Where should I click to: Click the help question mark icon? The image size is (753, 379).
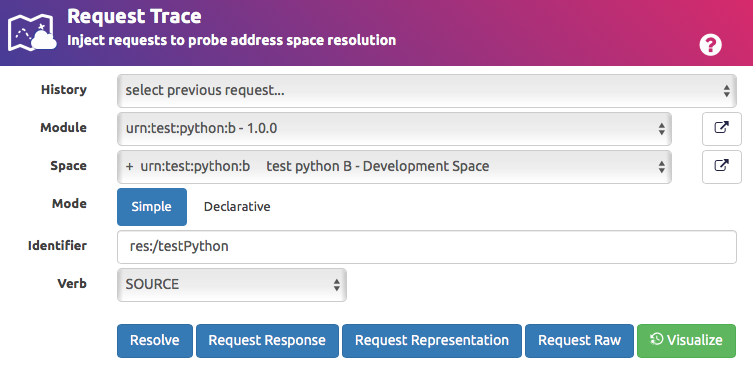(710, 45)
